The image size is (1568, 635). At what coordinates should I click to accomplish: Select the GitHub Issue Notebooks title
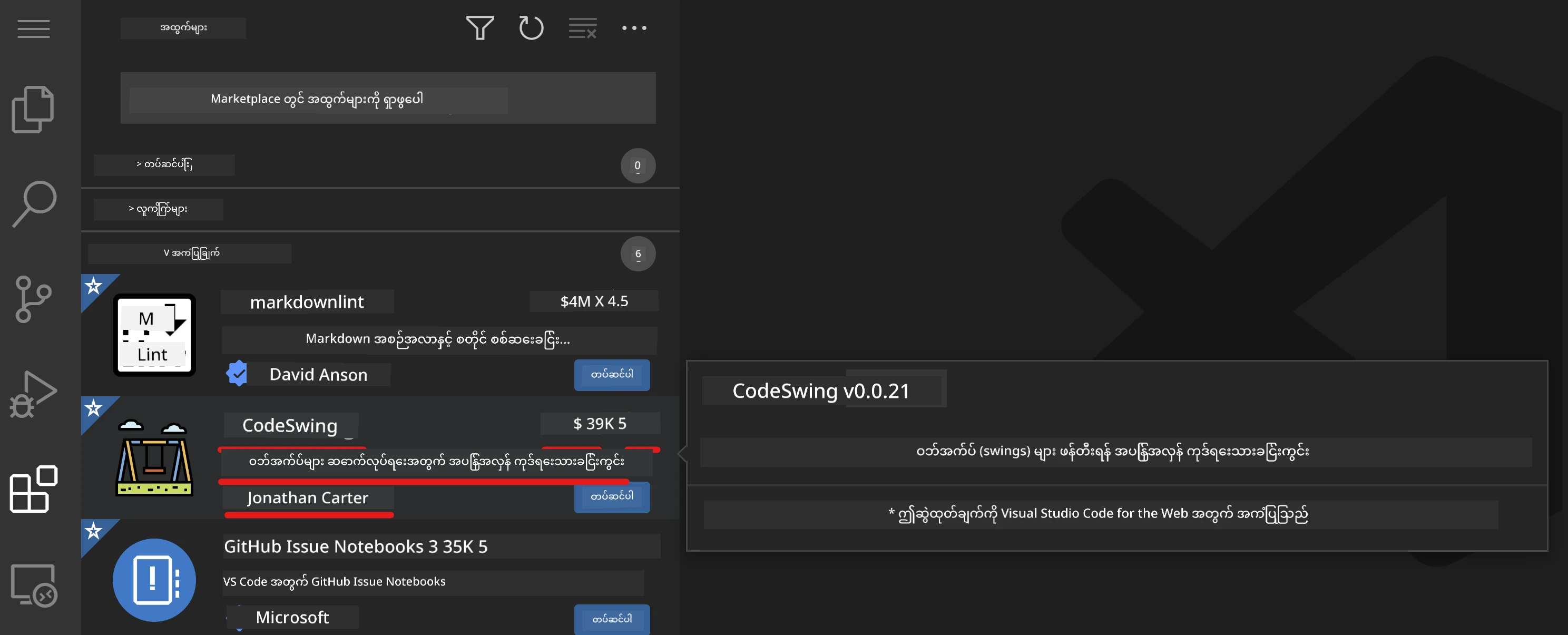[x=326, y=546]
